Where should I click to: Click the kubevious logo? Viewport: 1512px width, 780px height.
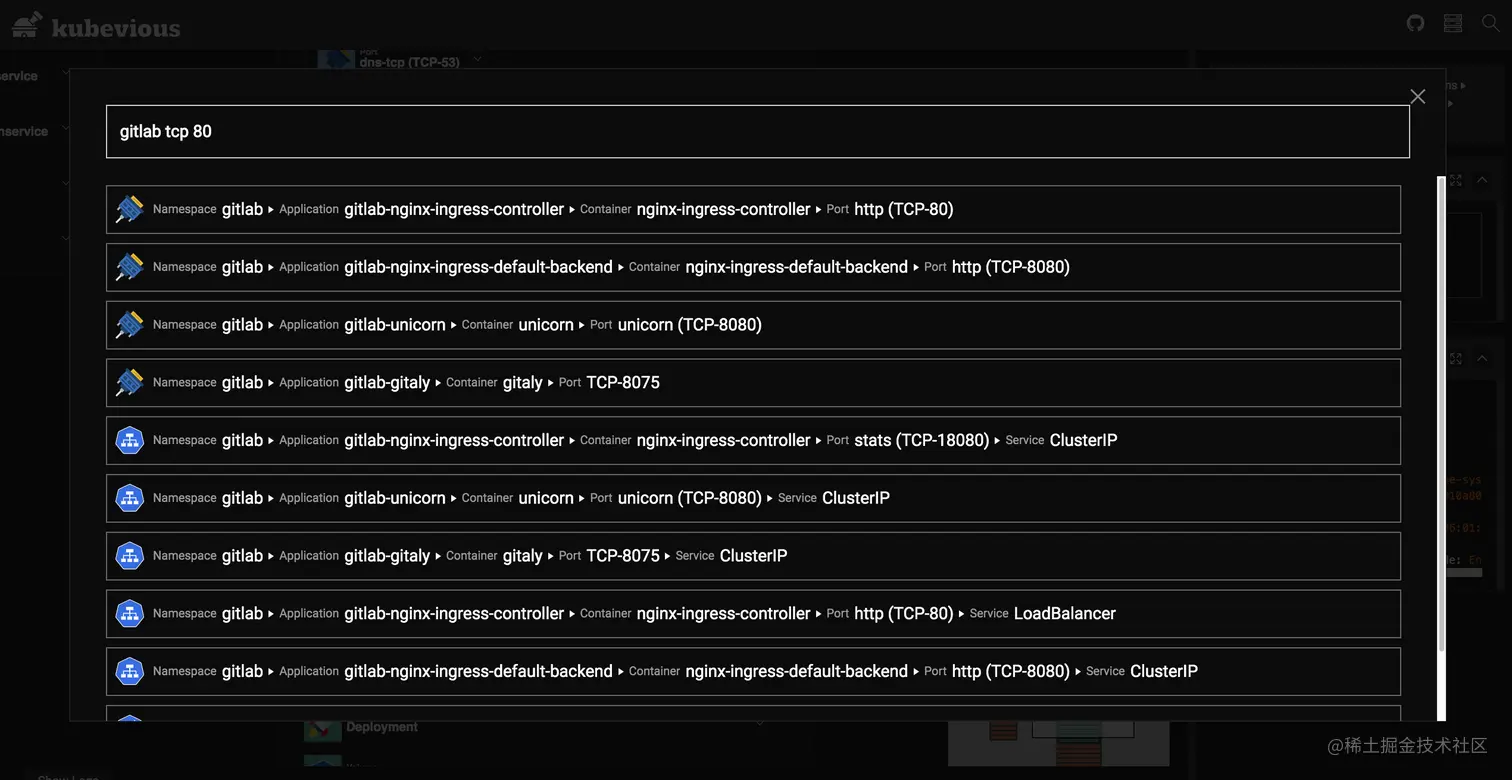pyautogui.click(x=97, y=25)
